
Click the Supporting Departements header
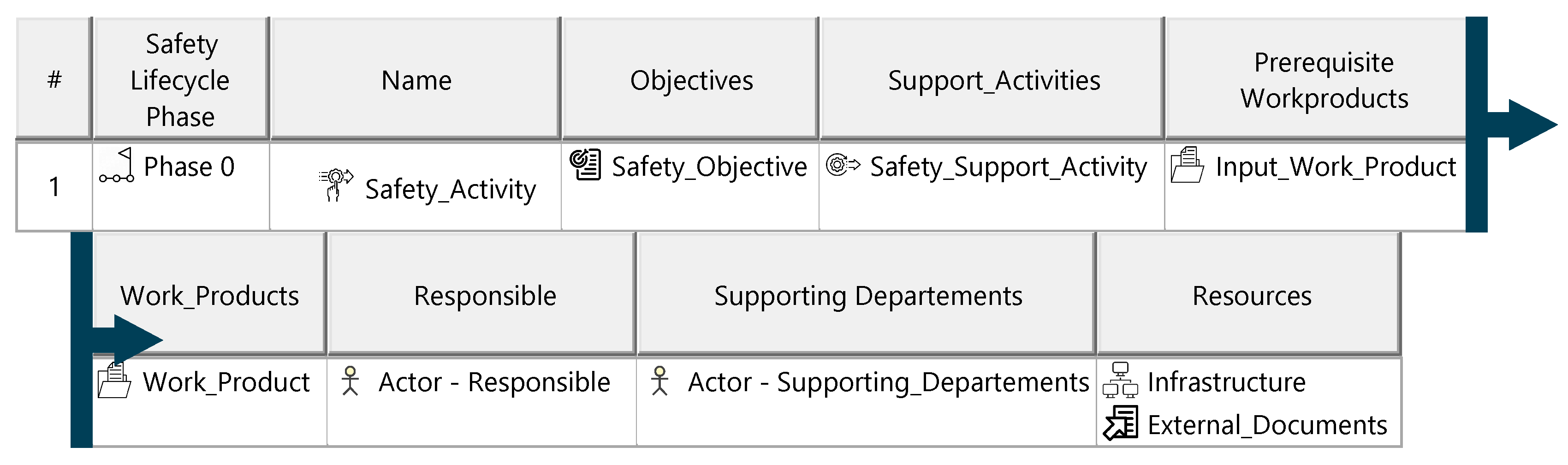coord(867,295)
